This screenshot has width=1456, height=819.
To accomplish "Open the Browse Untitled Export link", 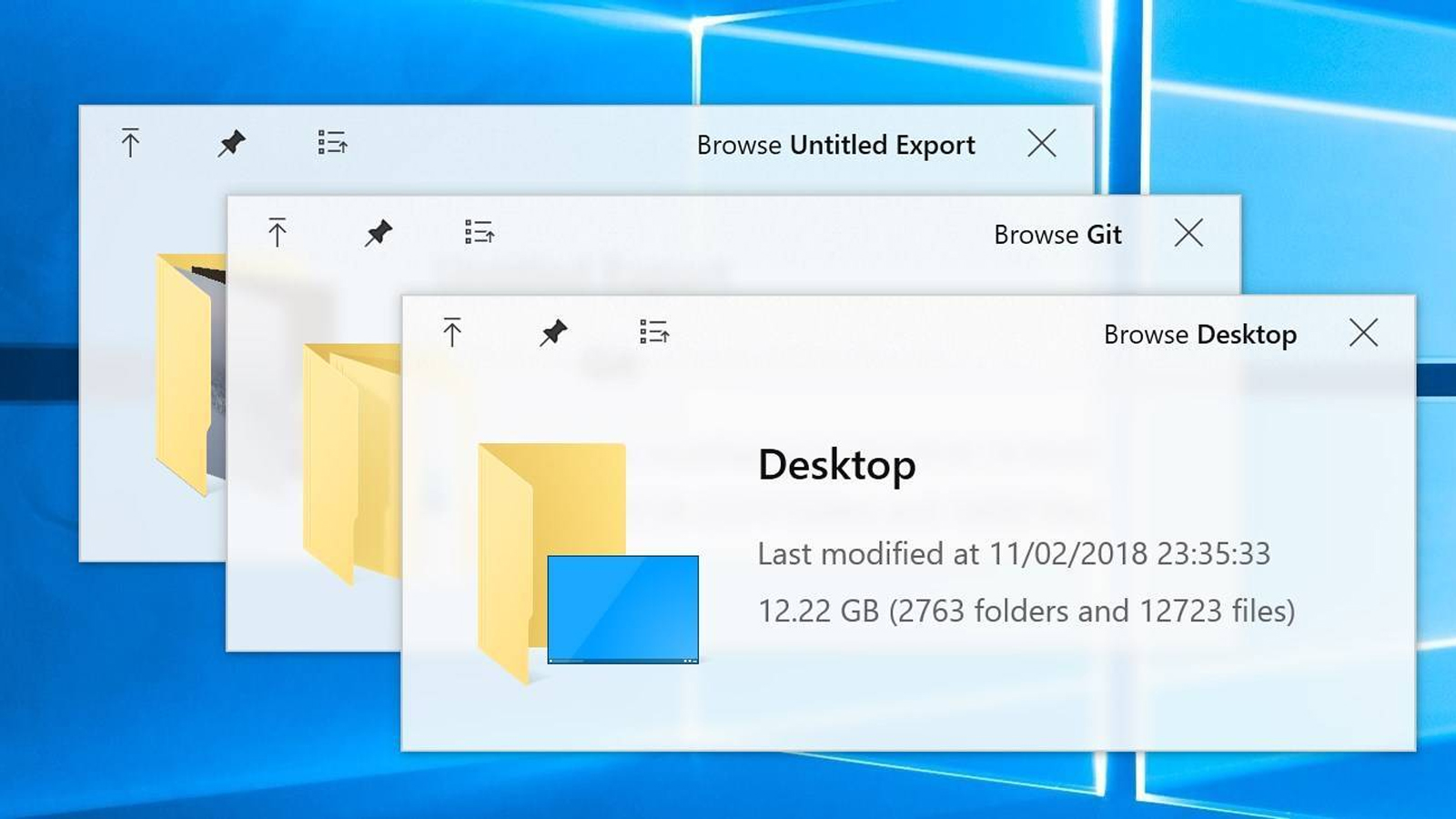I will pos(835,146).
